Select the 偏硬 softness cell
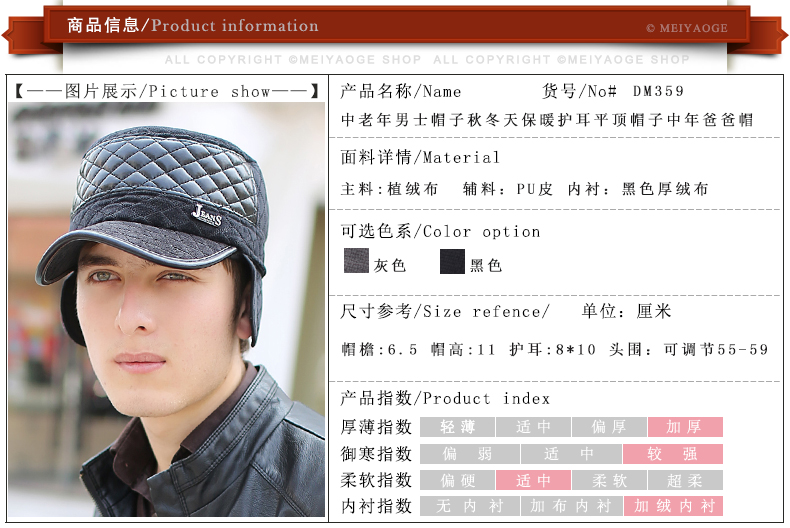The height and width of the screenshot is (528, 790). [x=457, y=480]
